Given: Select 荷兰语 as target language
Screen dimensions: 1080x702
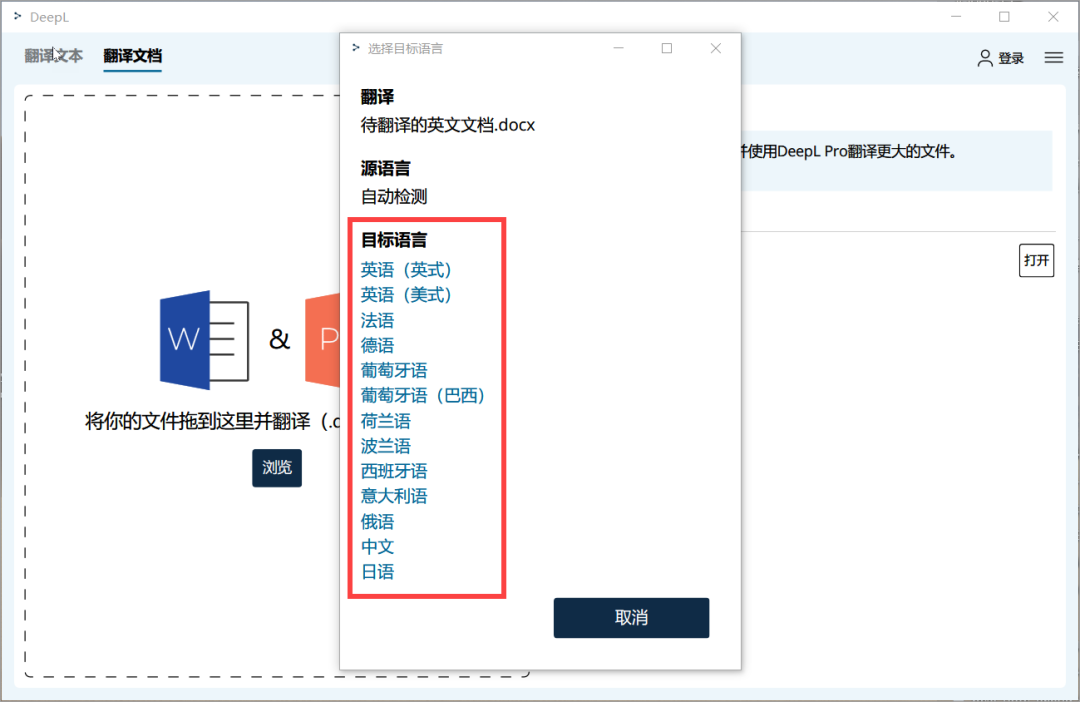Looking at the screenshot, I should (386, 421).
